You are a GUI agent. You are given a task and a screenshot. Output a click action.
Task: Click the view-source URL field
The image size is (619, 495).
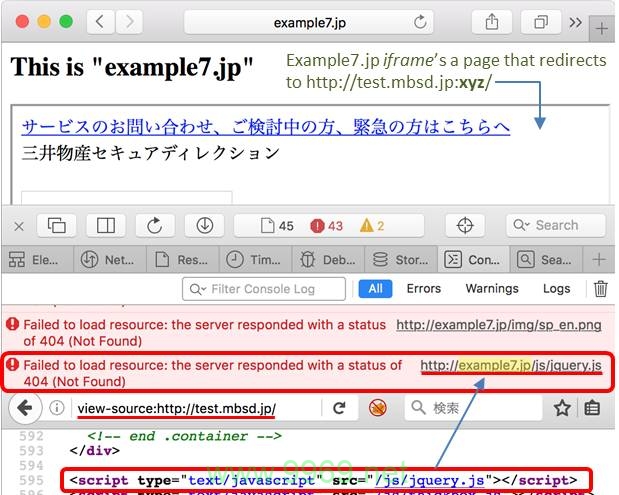176,408
